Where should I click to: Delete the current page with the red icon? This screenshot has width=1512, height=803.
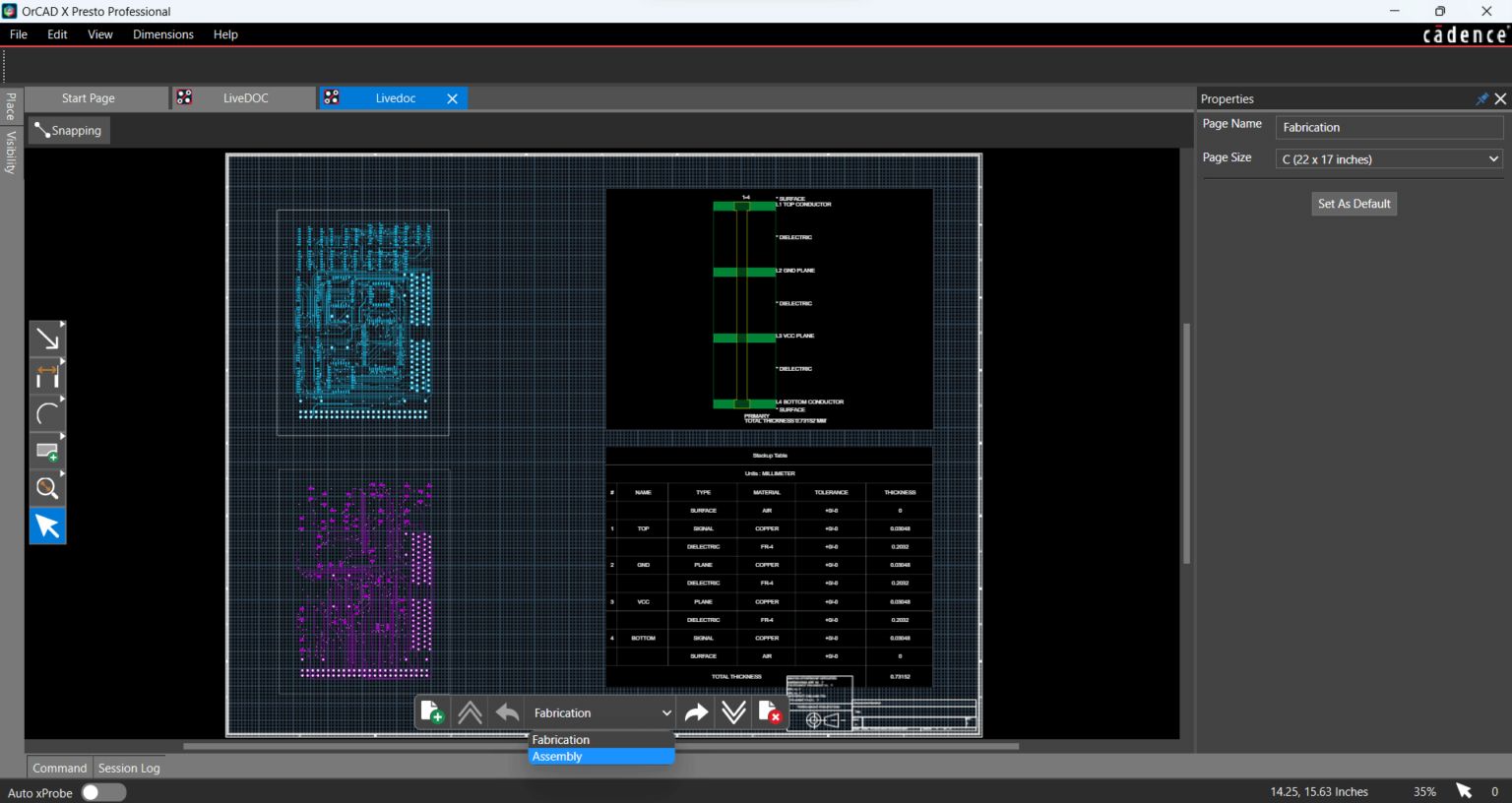coord(771,711)
